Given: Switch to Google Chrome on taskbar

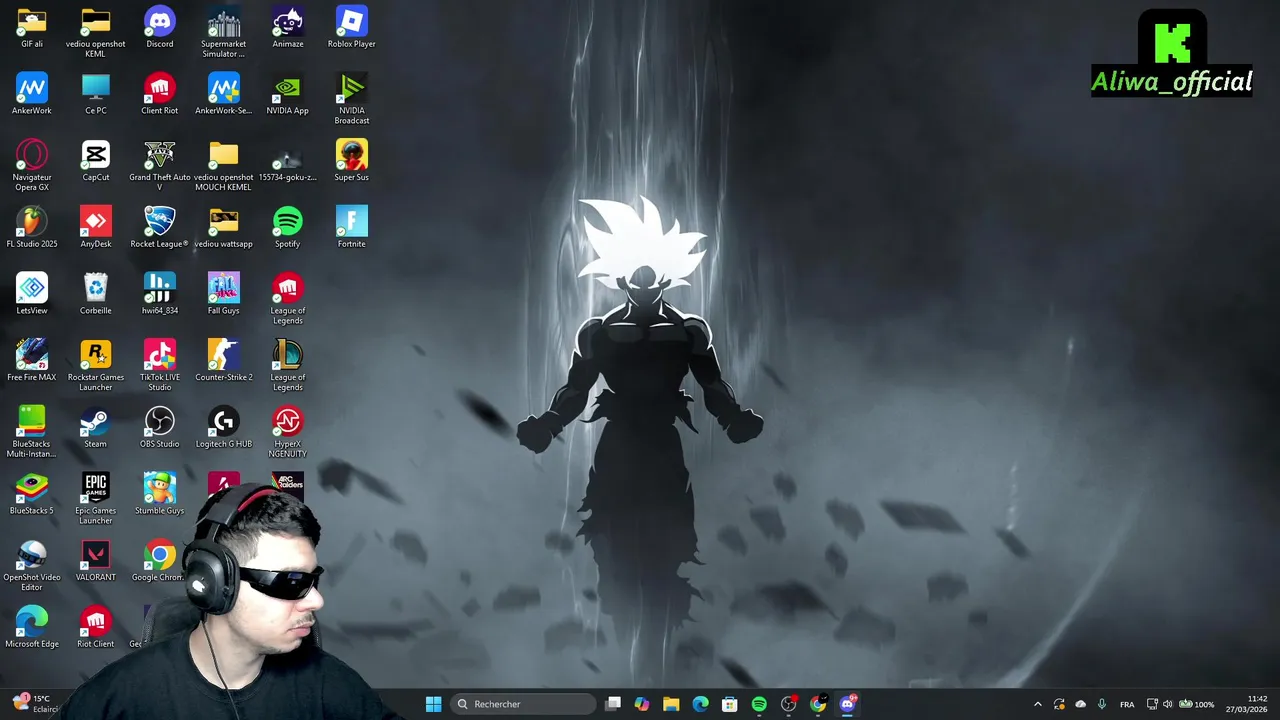Looking at the screenshot, I should 818,704.
